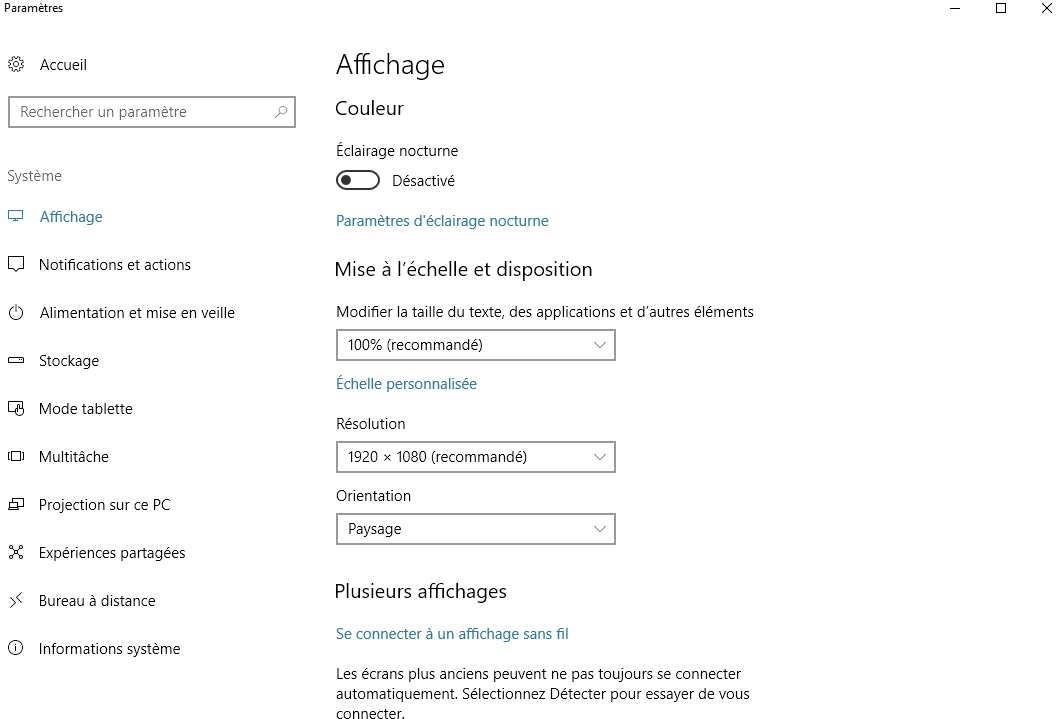Click the search magnifier icon
This screenshot has height=719, width=1063.
tap(281, 112)
